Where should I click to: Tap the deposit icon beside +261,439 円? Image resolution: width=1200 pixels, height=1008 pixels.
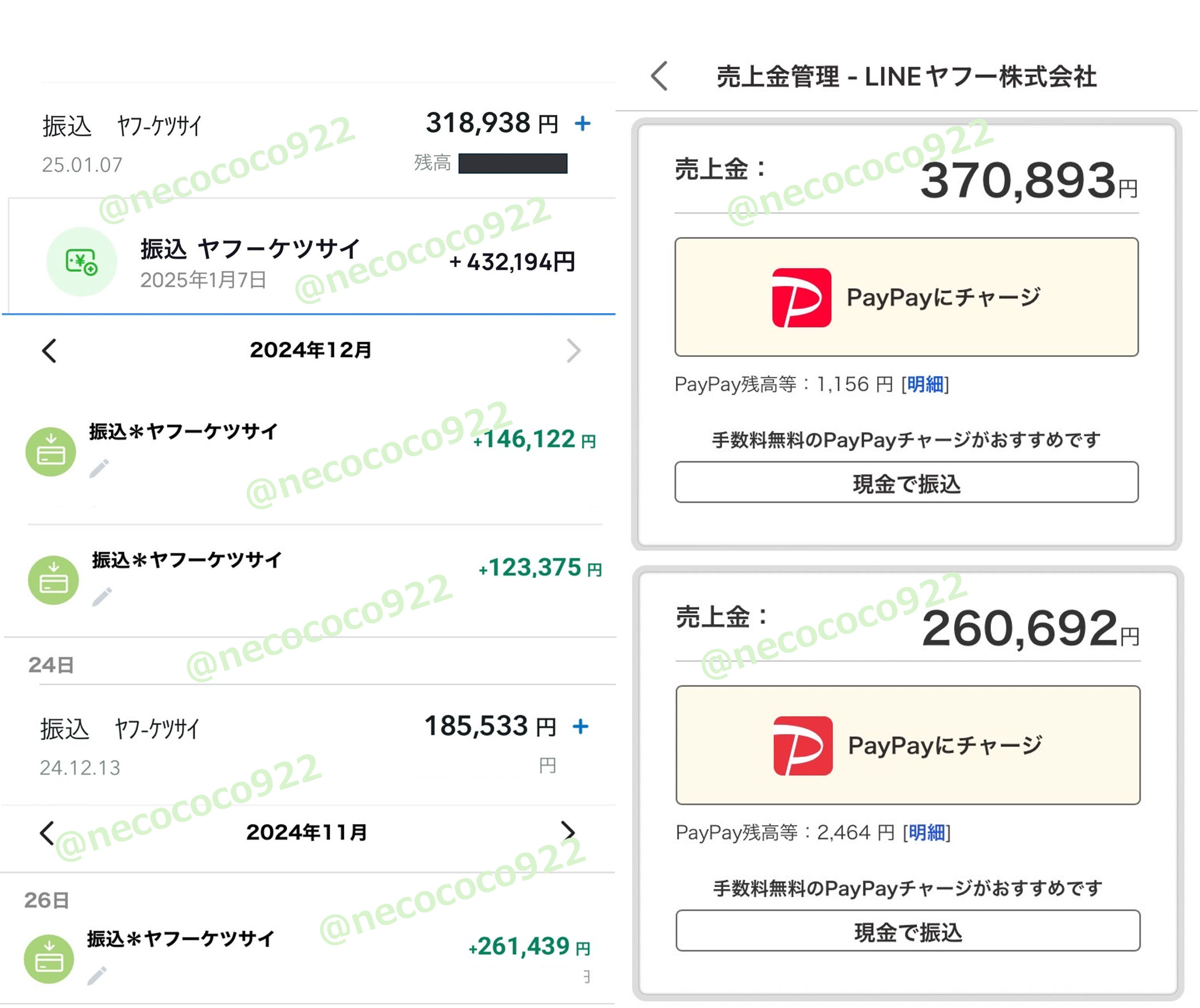49,959
